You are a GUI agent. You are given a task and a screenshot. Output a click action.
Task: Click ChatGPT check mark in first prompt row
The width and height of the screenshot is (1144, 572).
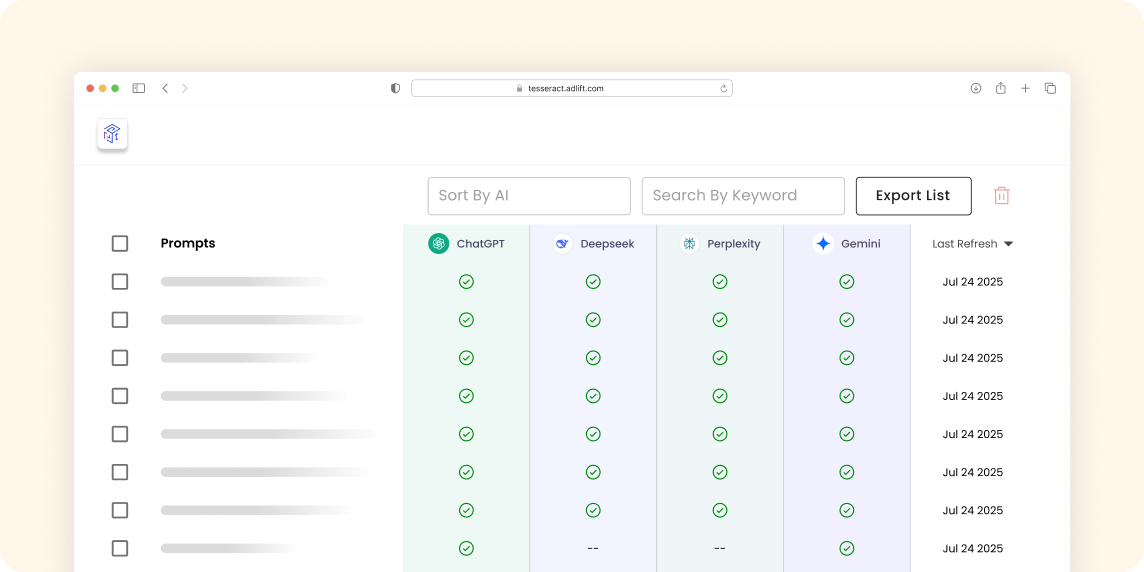point(466,282)
